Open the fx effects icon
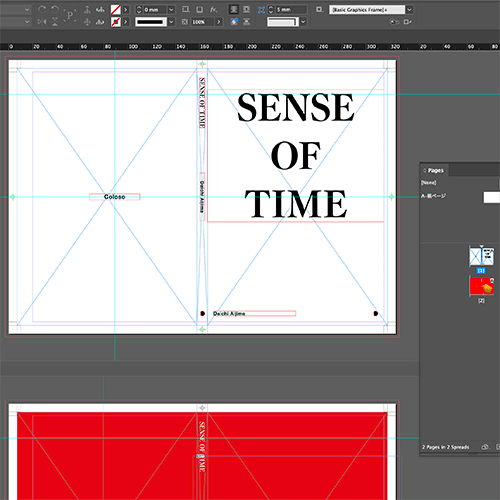 pos(213,10)
